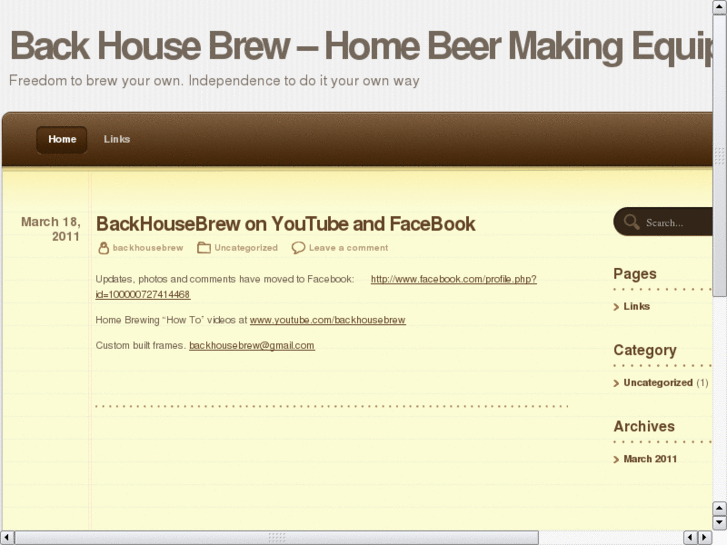Open the Links navigation menu item
Image resolution: width=727 pixels, height=545 pixels.
tap(117, 139)
